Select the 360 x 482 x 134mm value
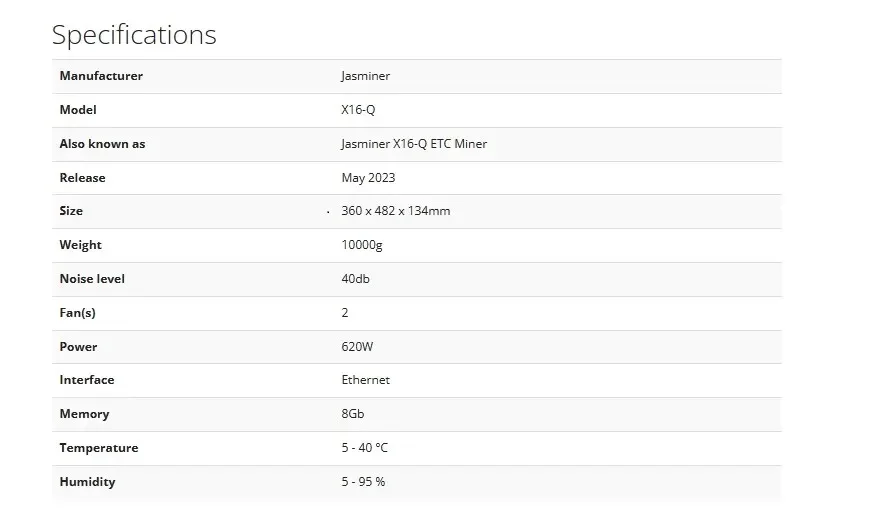This screenshot has width=883, height=526. (396, 211)
